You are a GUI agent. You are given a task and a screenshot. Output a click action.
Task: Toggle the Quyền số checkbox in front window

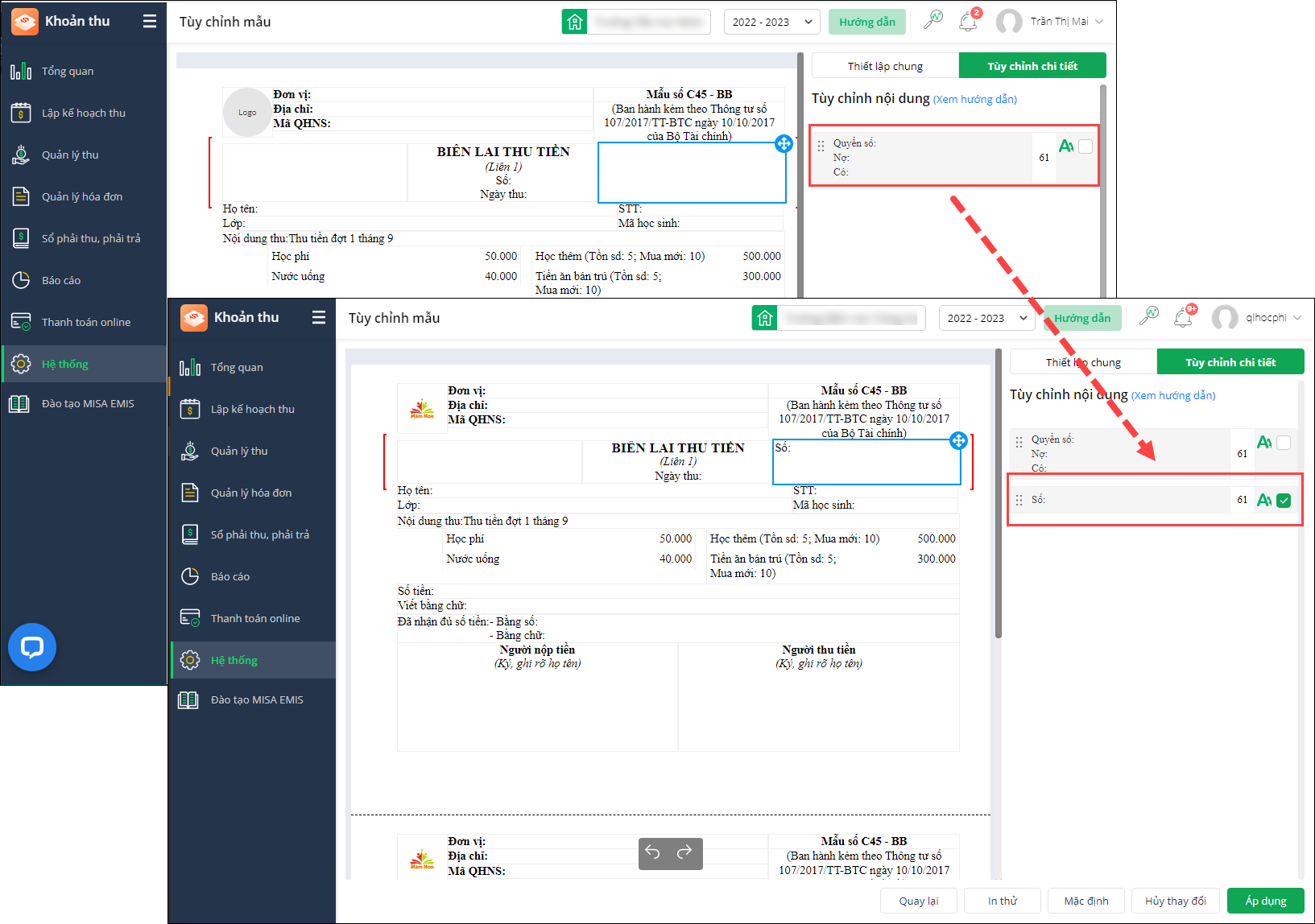tap(1284, 443)
